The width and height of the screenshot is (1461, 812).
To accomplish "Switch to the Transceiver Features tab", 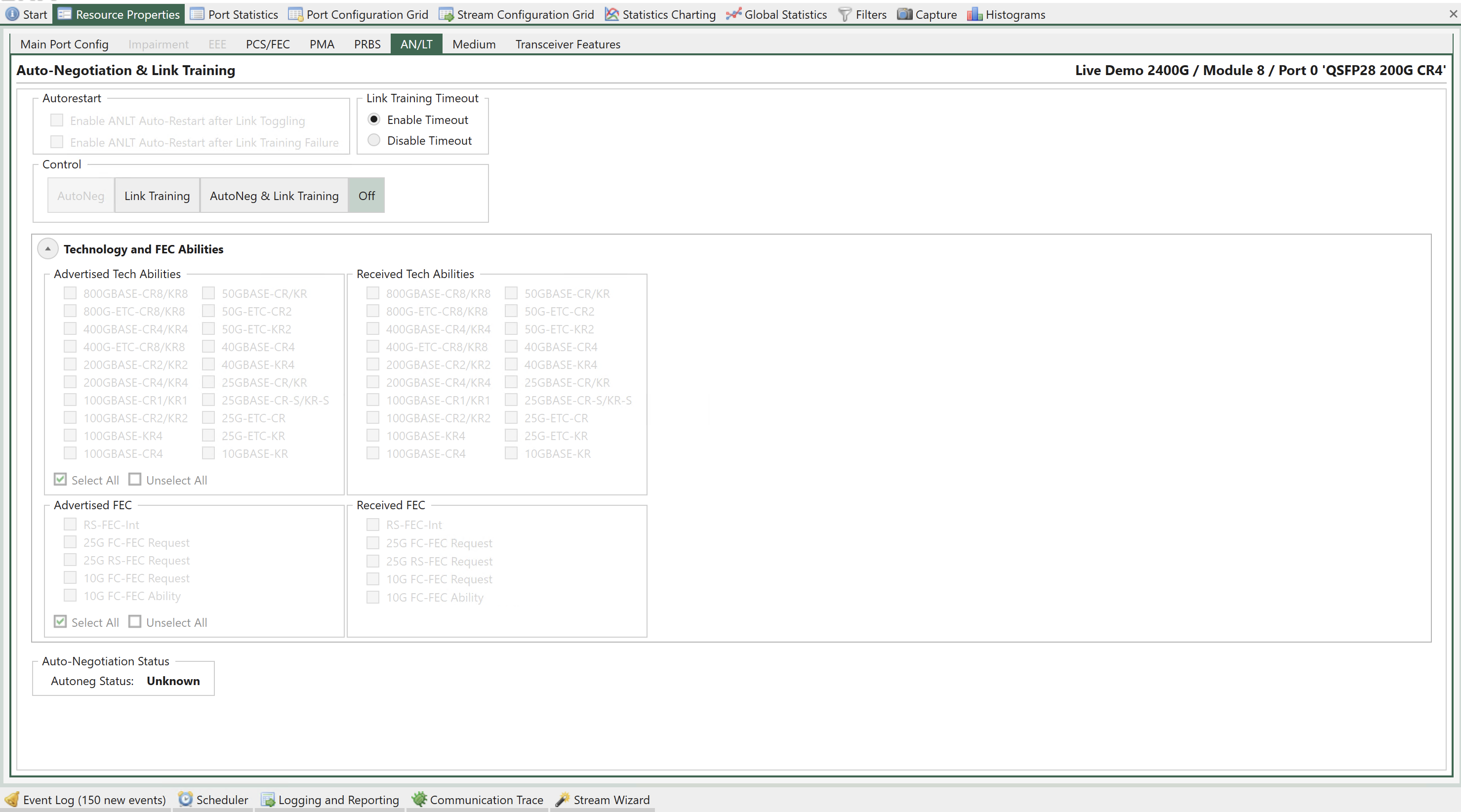I will [x=568, y=44].
